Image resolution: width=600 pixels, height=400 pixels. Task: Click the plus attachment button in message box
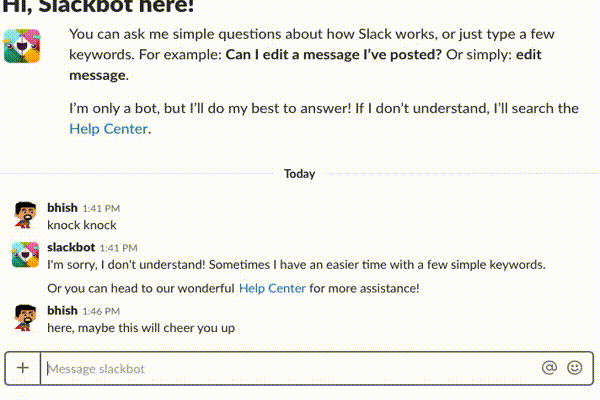(22, 368)
